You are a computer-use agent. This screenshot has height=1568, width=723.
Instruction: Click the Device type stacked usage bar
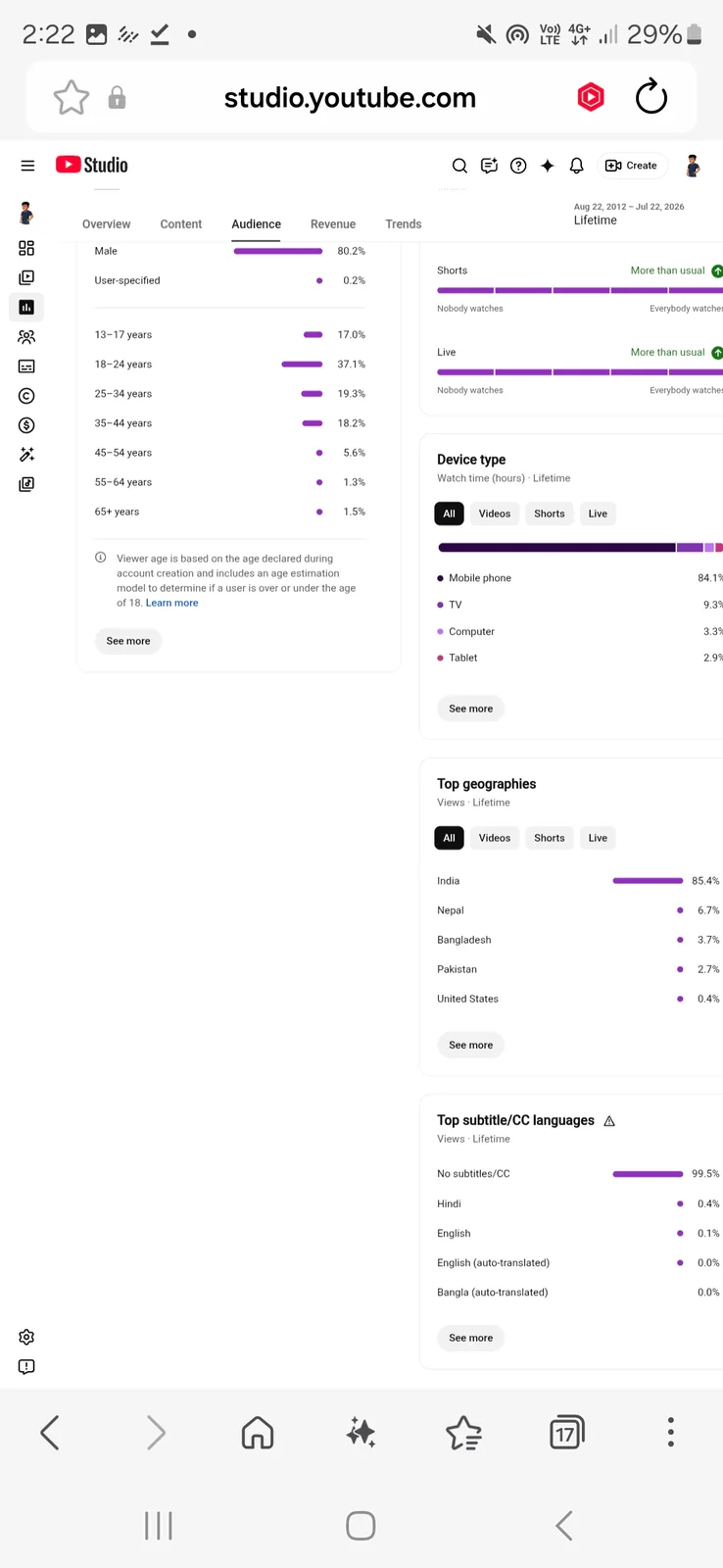tap(580, 547)
